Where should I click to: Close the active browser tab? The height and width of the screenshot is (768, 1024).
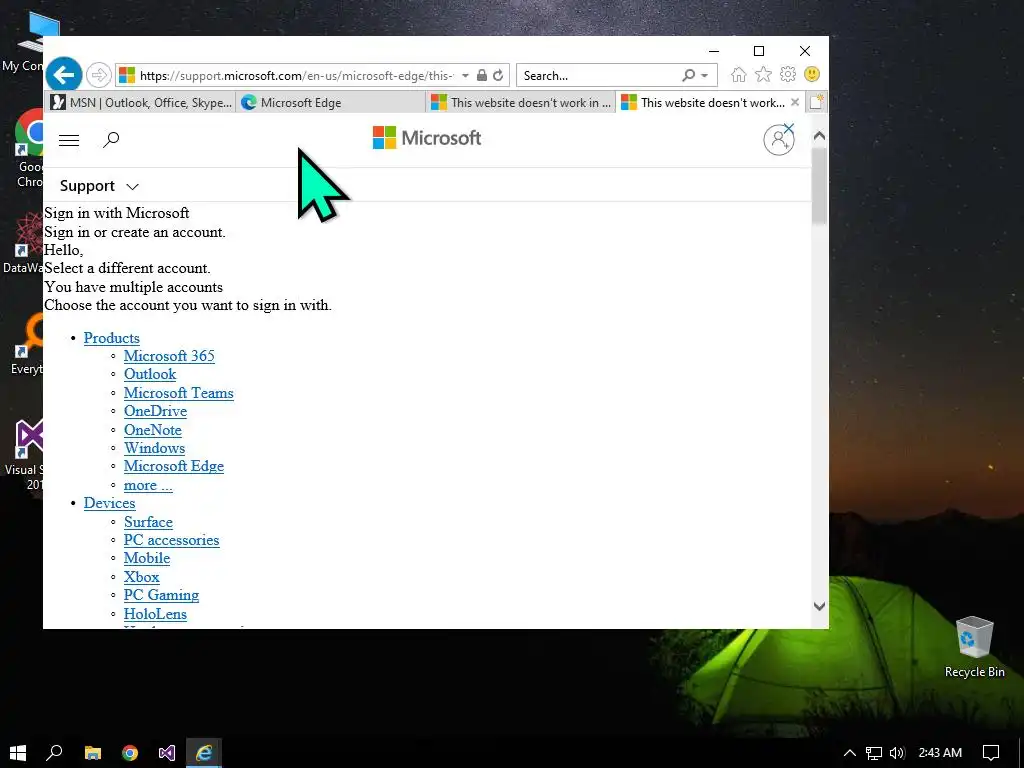pyautogui.click(x=795, y=102)
